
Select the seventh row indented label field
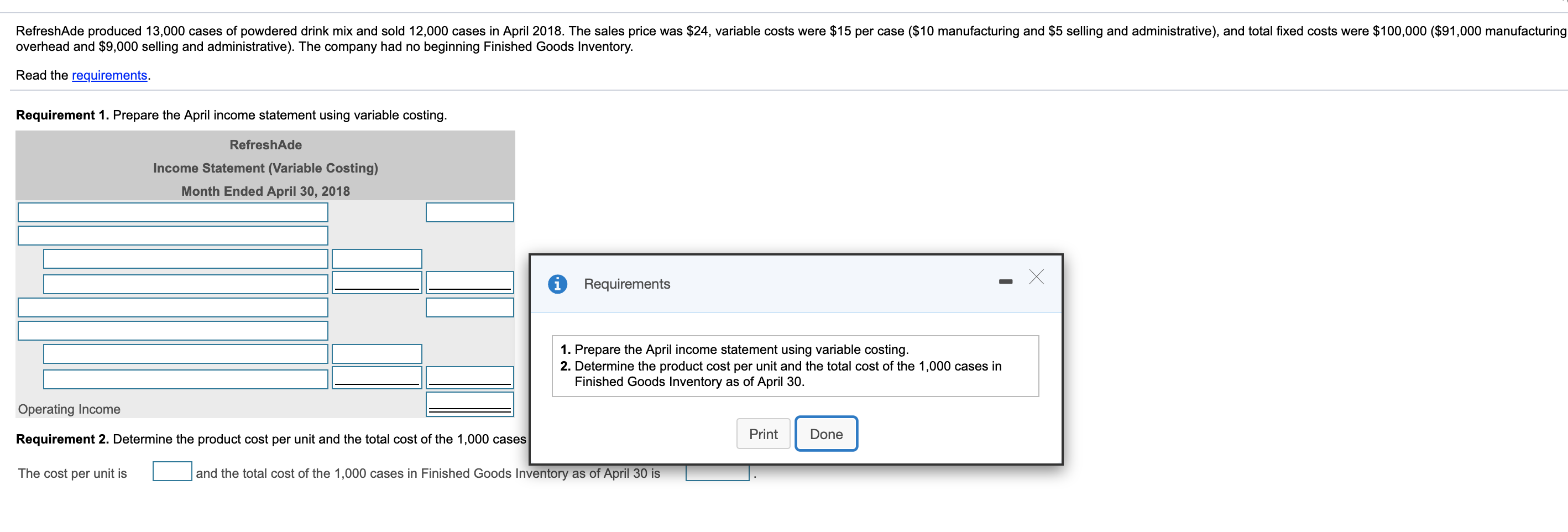(186, 353)
